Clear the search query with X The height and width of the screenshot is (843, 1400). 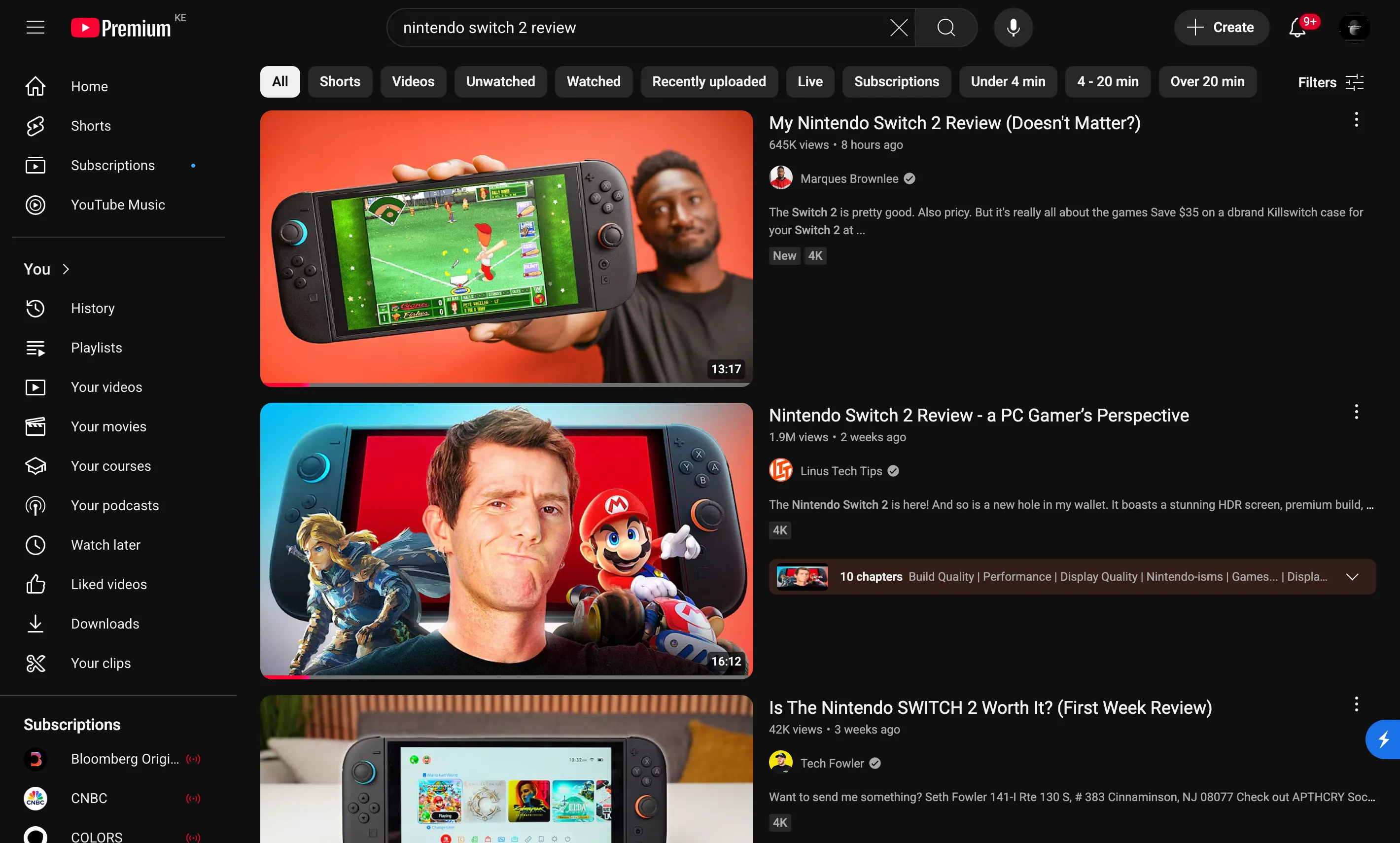click(x=899, y=27)
